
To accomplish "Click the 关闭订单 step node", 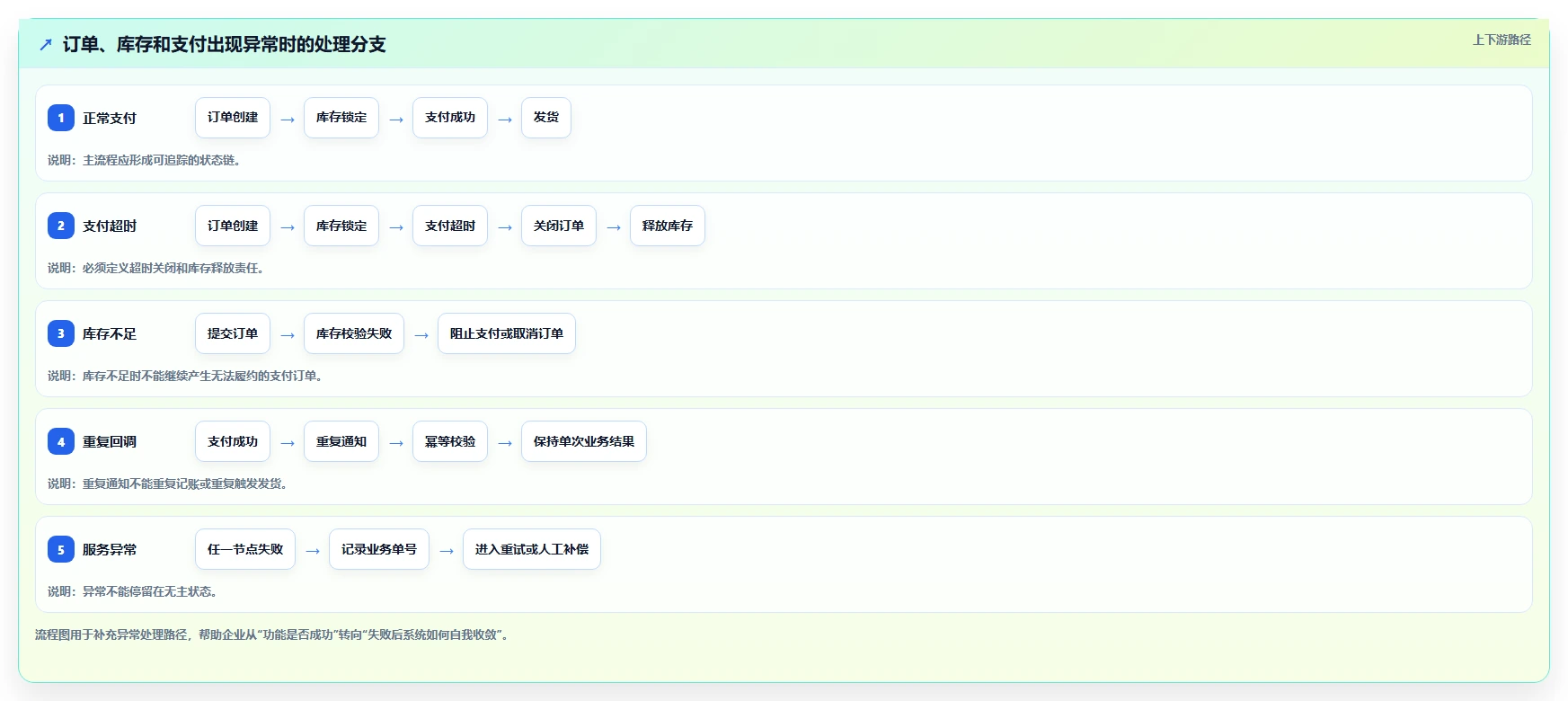I will [559, 226].
